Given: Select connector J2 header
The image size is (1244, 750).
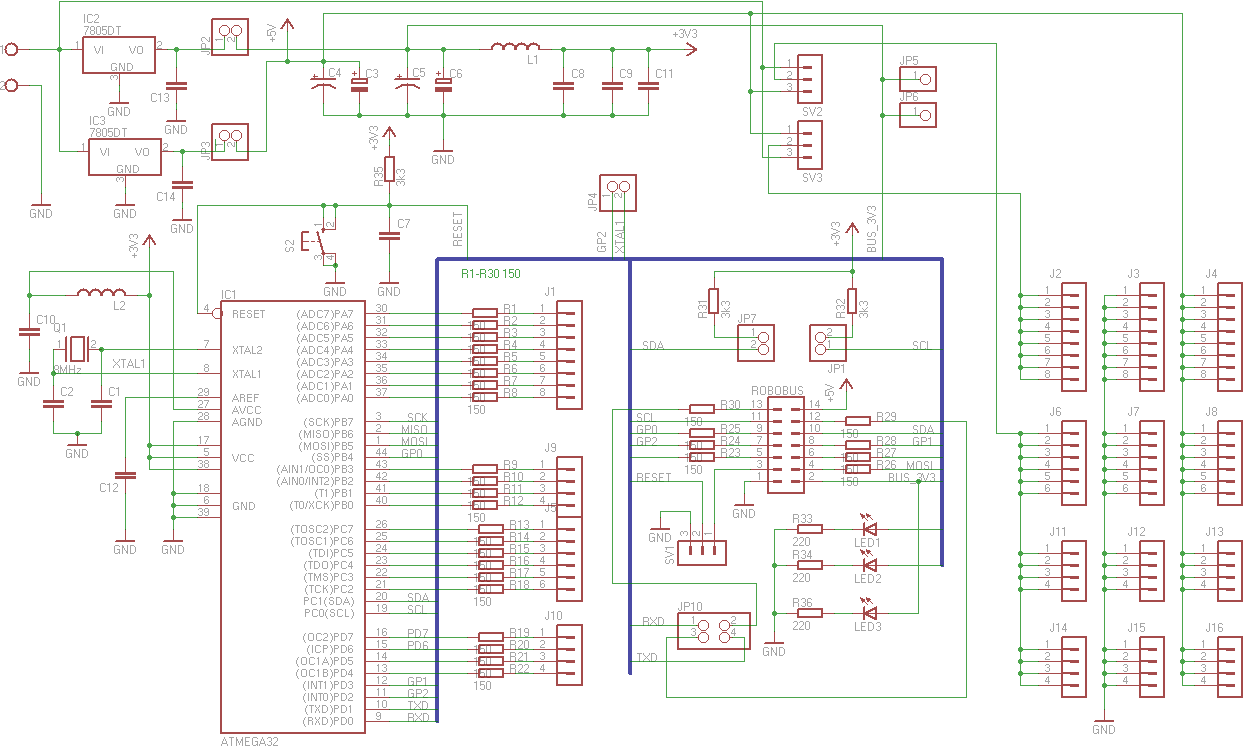Looking at the screenshot, I should [1073, 337].
